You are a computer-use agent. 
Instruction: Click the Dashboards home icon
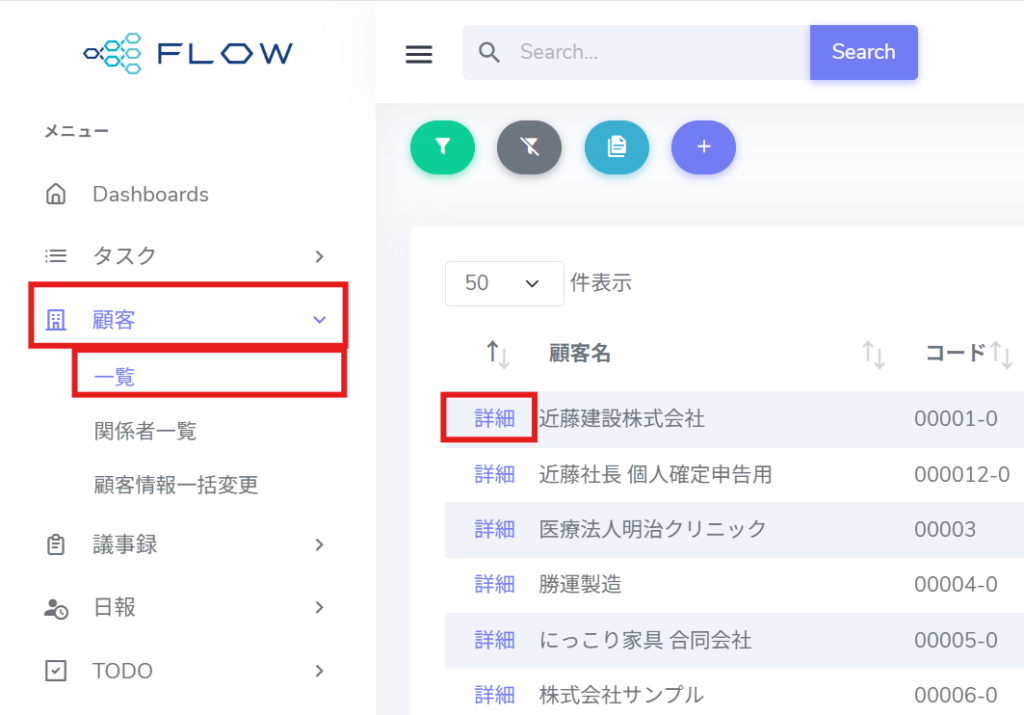[57, 194]
